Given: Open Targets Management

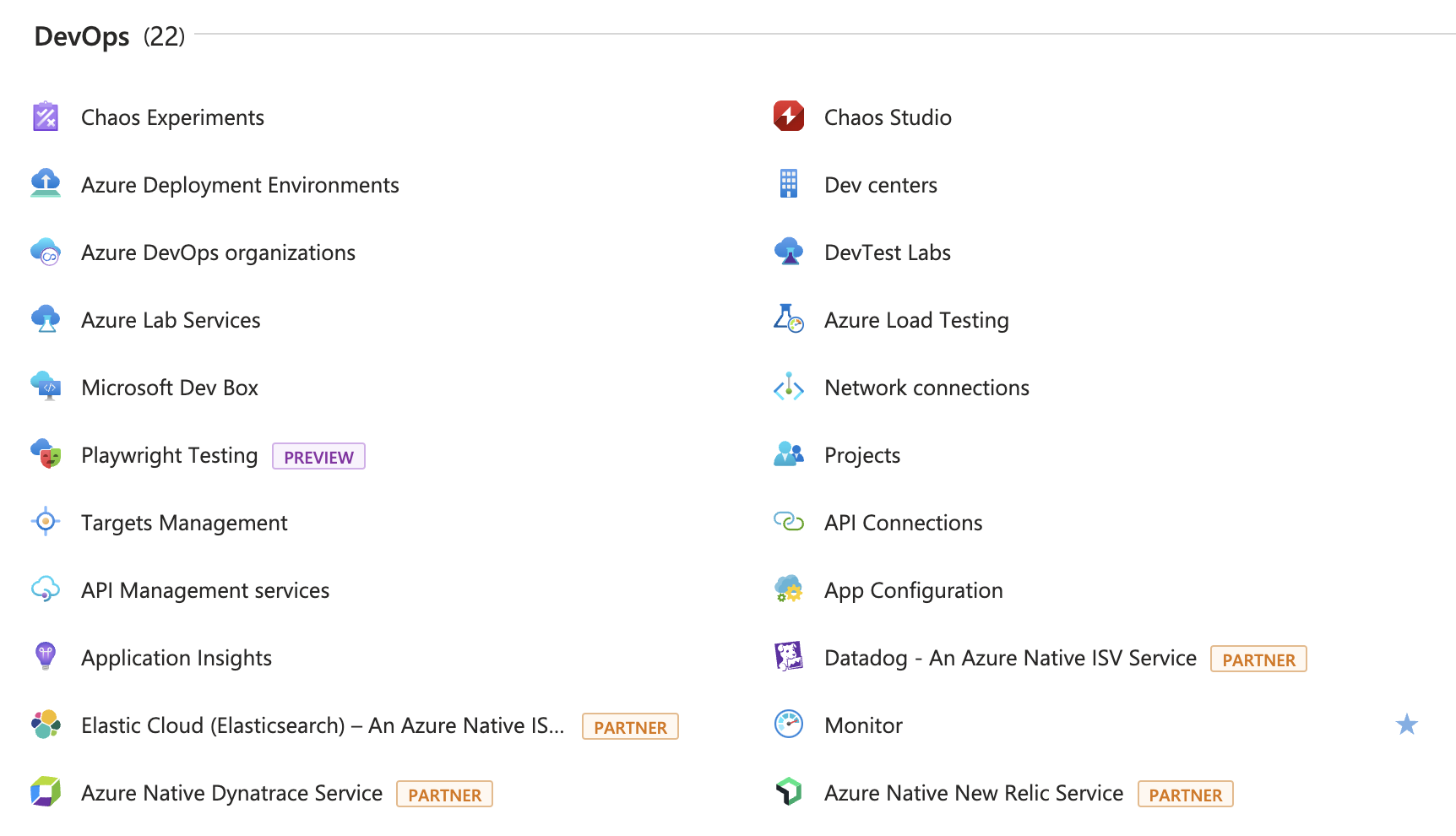Looking at the screenshot, I should [184, 523].
